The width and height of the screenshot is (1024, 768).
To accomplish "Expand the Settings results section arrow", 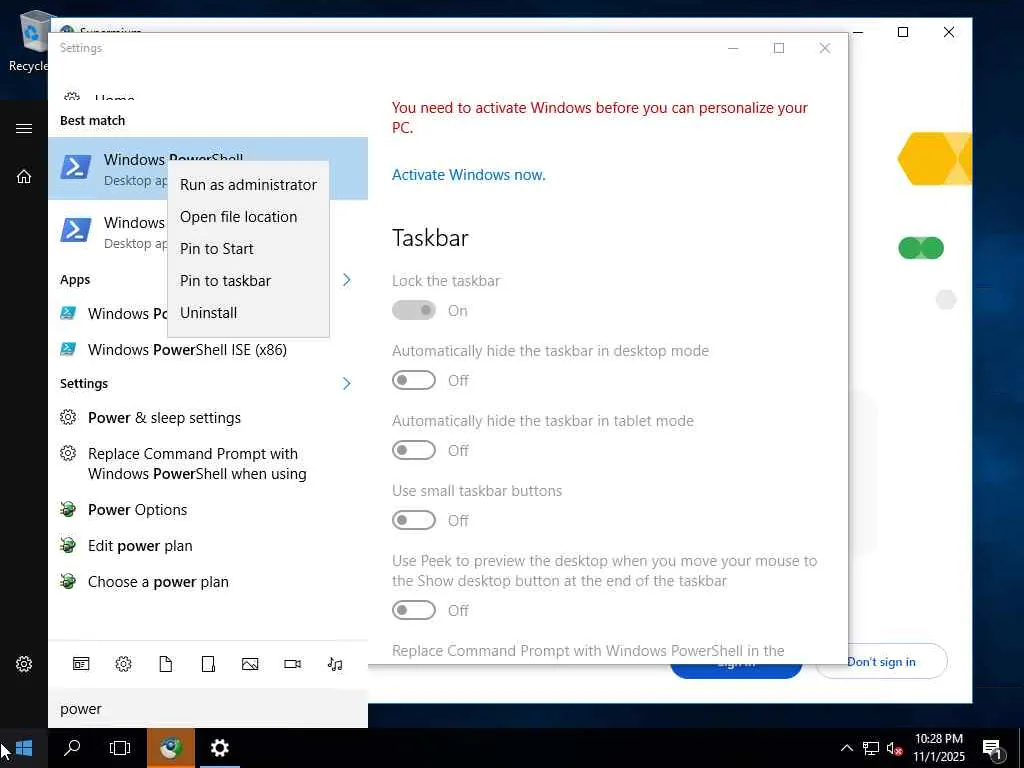I will click(347, 383).
